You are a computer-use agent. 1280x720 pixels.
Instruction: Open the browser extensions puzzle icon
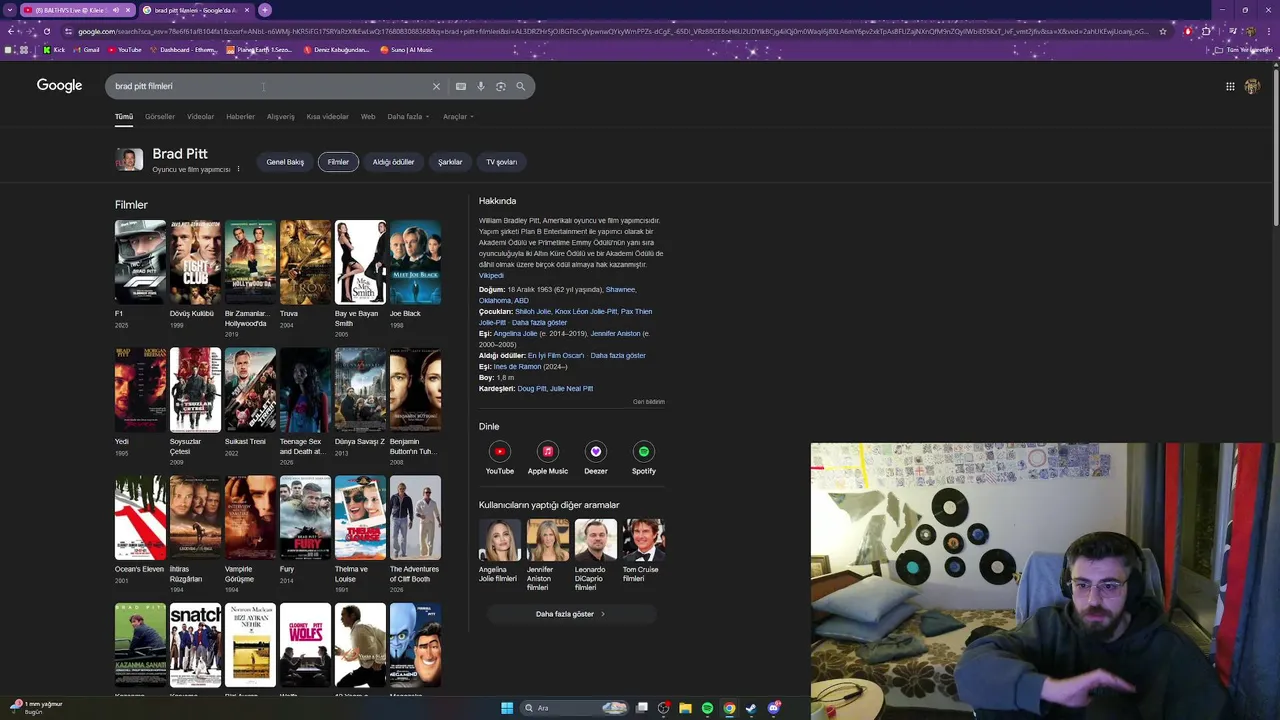1207,31
